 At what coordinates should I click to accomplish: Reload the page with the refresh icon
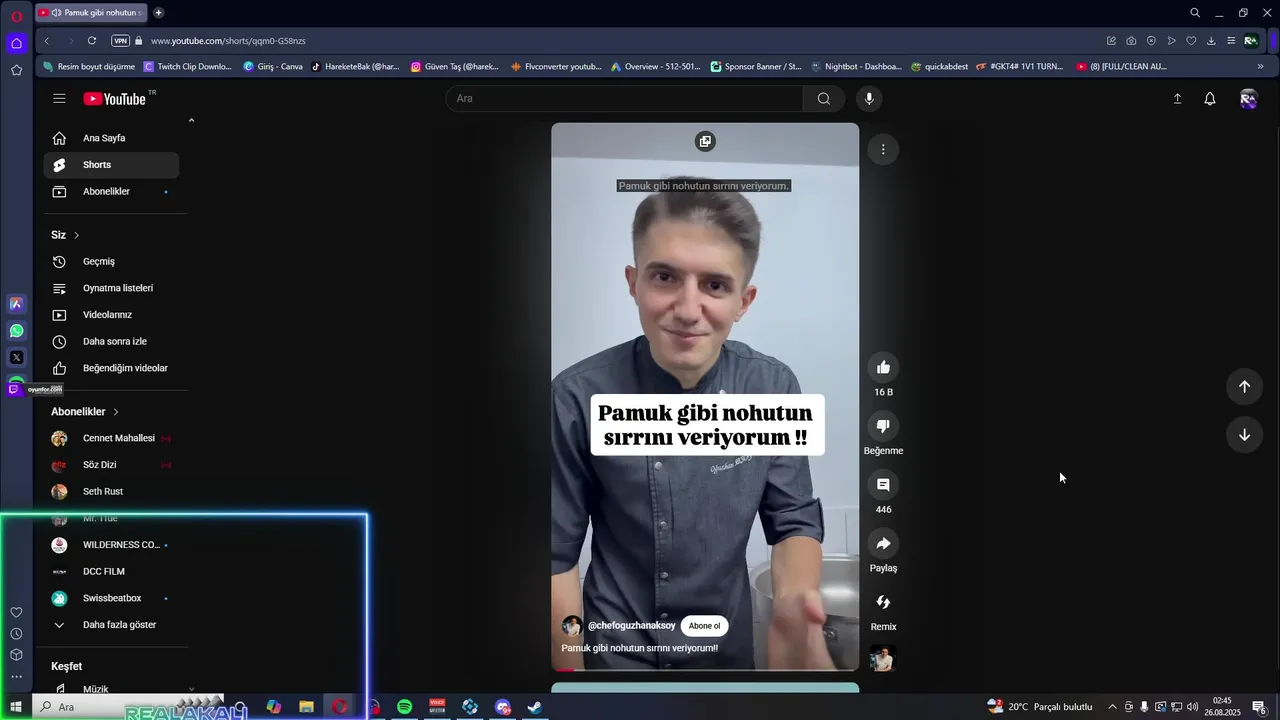point(92,41)
